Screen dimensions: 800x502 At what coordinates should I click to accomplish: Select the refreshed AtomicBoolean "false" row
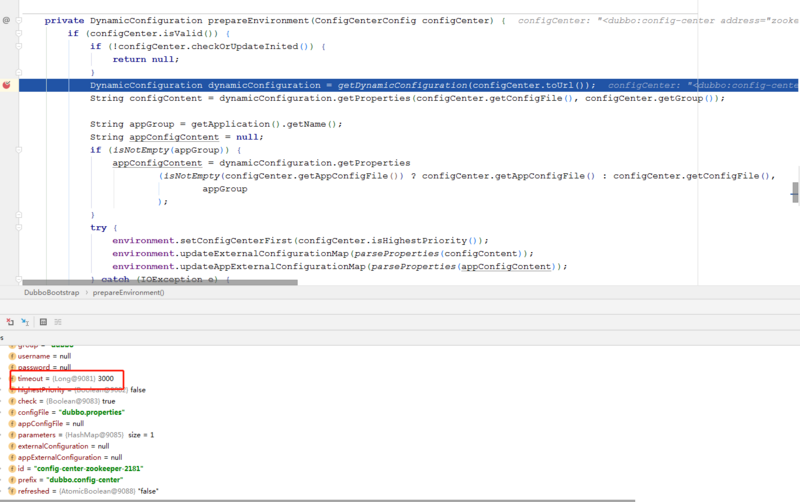click(x=84, y=491)
